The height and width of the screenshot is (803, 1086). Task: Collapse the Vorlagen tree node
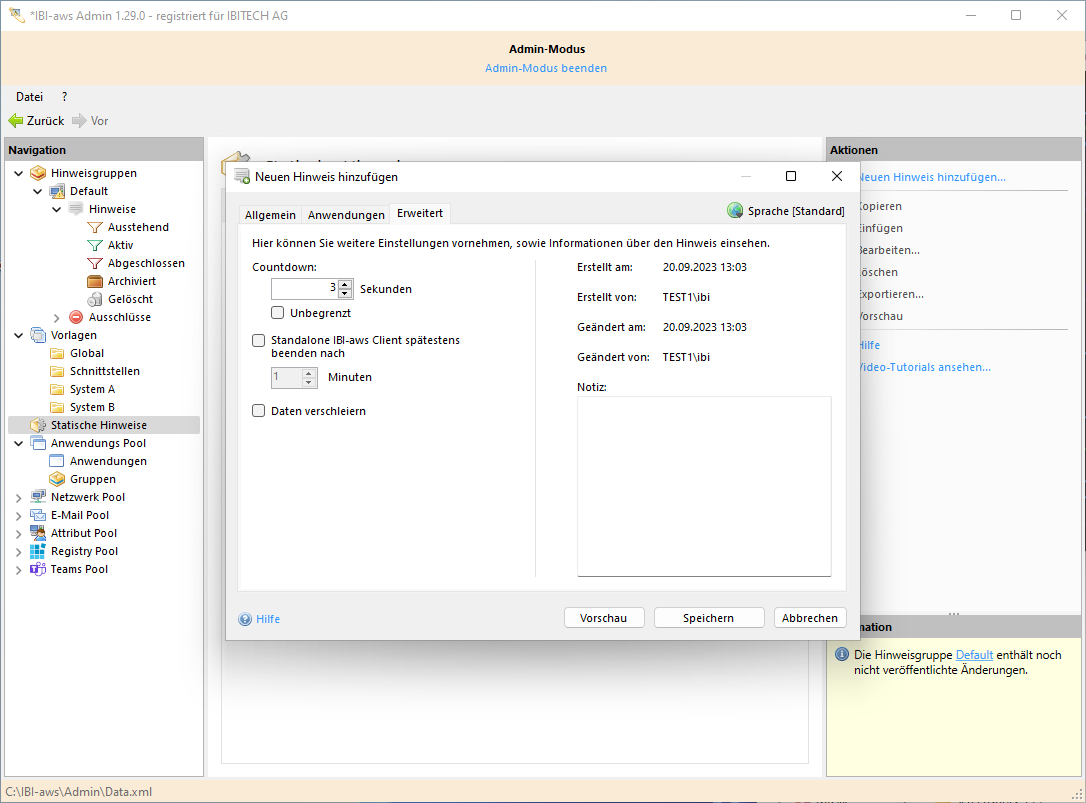point(19,335)
